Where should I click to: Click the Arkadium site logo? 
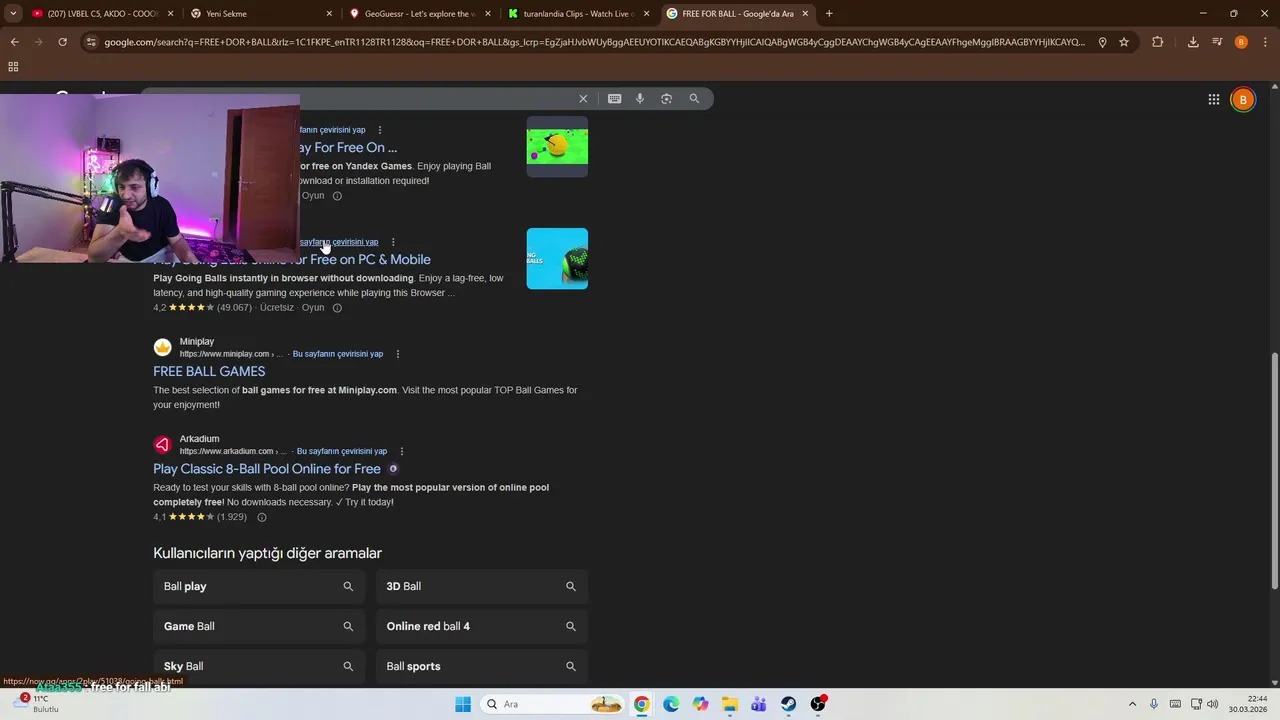pyautogui.click(x=162, y=445)
